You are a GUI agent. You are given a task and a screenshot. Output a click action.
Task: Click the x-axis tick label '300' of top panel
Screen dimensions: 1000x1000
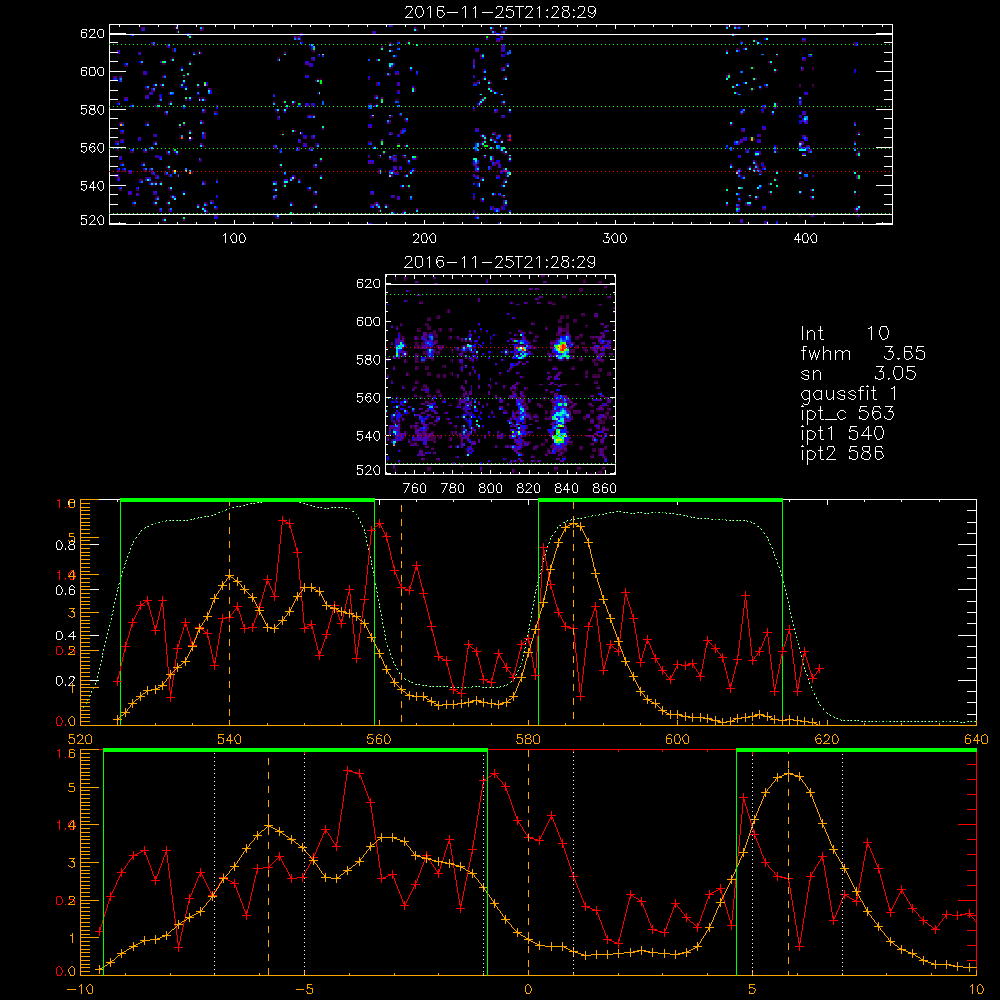pyautogui.click(x=615, y=239)
